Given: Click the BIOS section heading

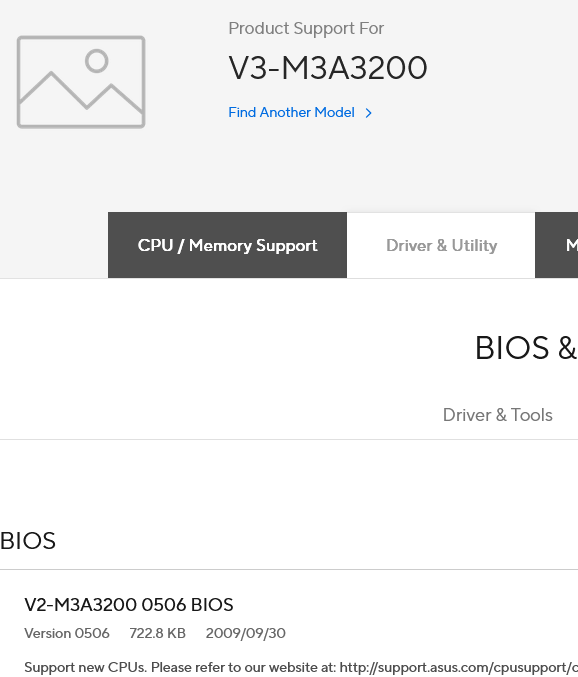Looking at the screenshot, I should point(28,541).
